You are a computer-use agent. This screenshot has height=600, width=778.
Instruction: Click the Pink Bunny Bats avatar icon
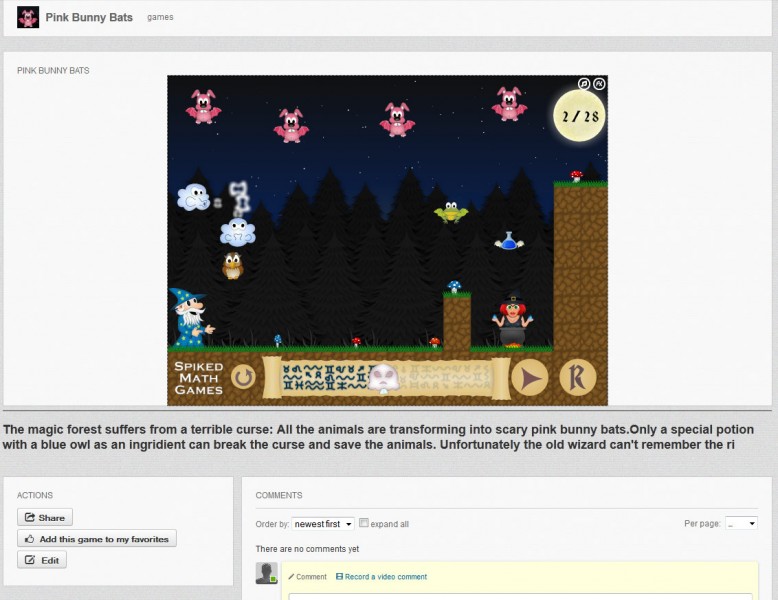point(28,17)
